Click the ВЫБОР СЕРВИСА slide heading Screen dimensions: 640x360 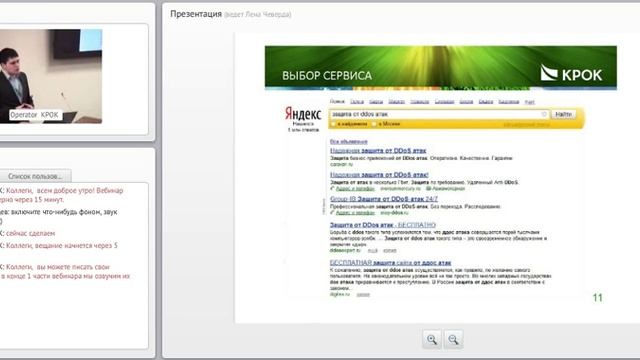tap(327, 76)
